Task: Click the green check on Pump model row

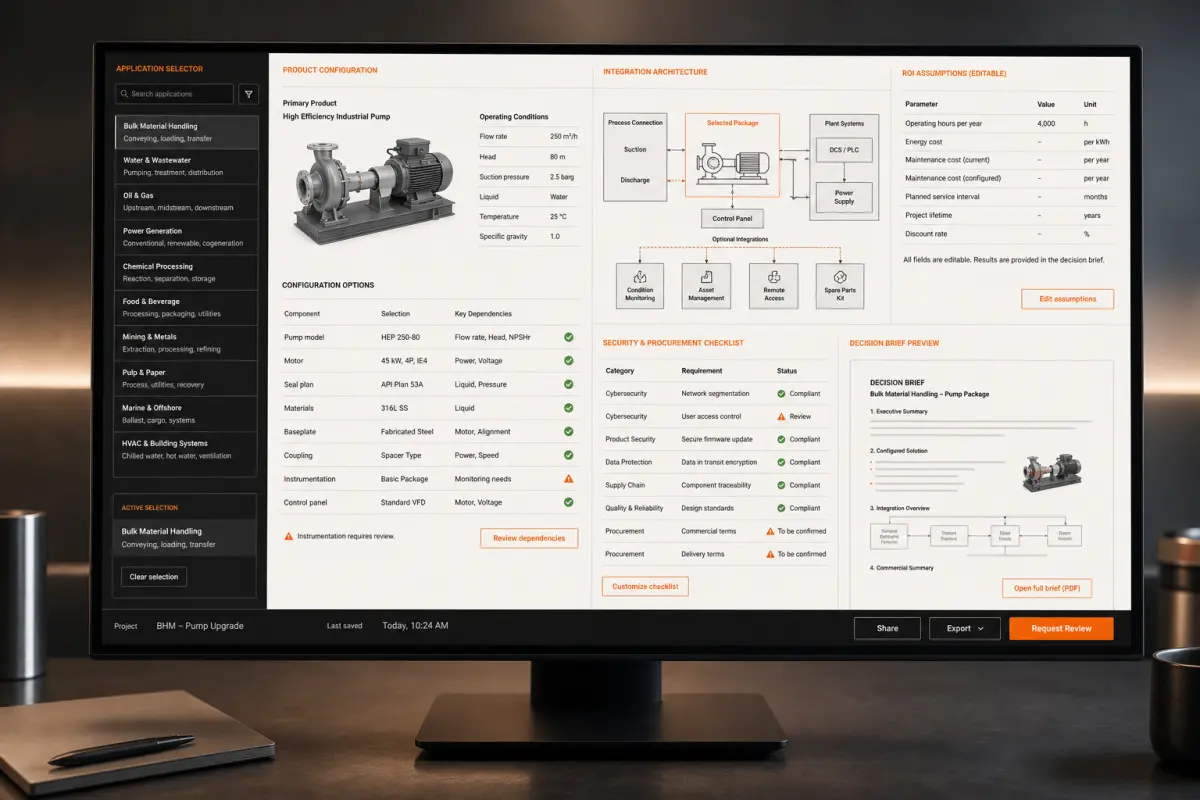Action: pyautogui.click(x=568, y=337)
